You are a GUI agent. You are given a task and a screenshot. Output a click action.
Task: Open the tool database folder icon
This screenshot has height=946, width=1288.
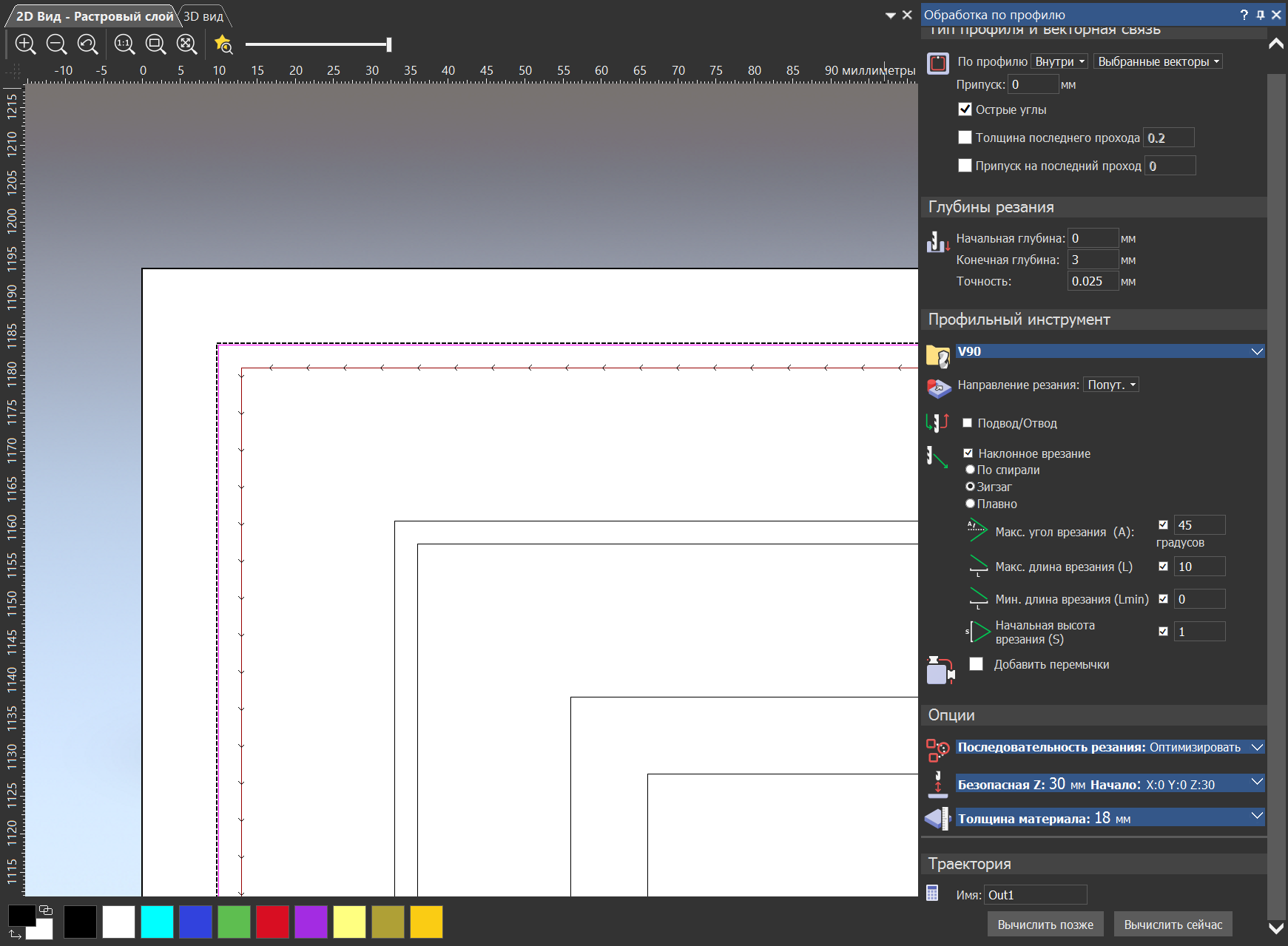click(x=937, y=356)
